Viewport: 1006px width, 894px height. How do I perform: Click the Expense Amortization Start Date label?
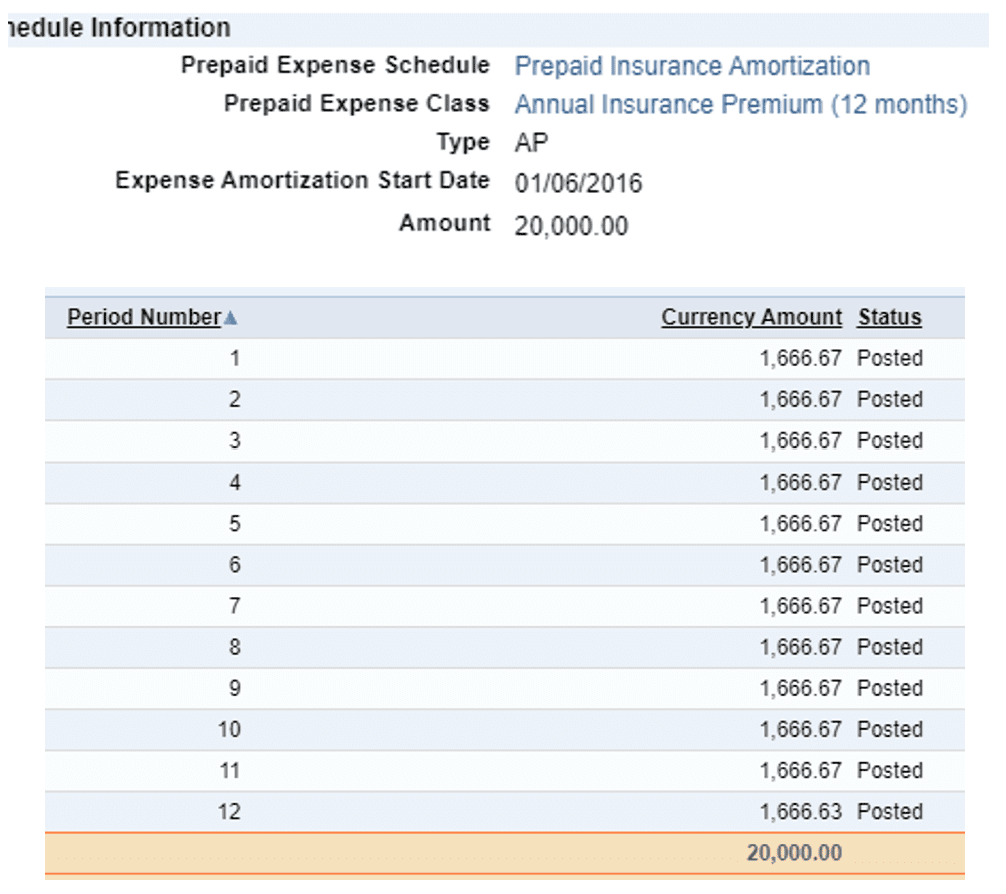click(302, 180)
